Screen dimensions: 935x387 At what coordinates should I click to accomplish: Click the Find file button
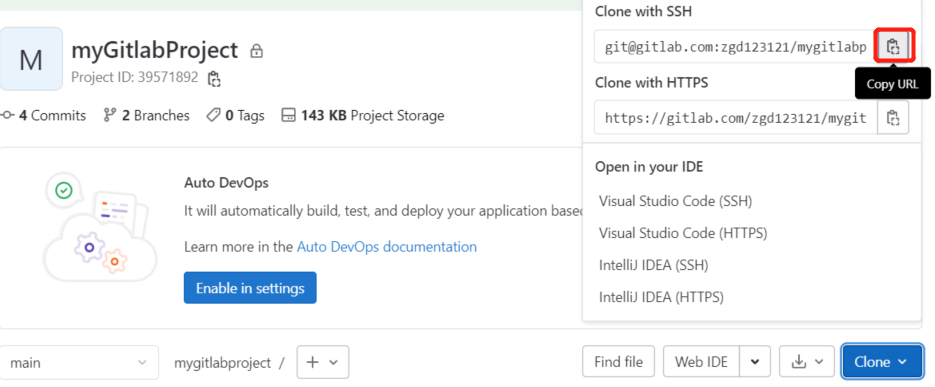[x=618, y=362]
